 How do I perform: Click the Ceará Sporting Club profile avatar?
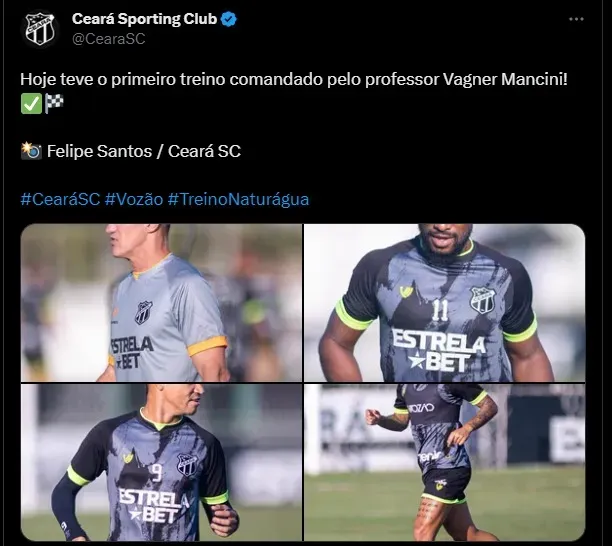coord(39,29)
